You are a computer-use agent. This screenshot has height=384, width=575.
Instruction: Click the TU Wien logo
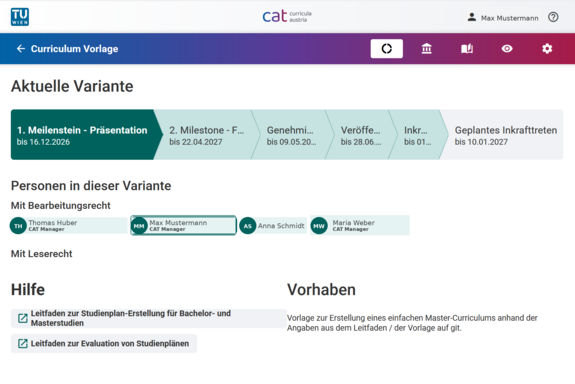20,17
